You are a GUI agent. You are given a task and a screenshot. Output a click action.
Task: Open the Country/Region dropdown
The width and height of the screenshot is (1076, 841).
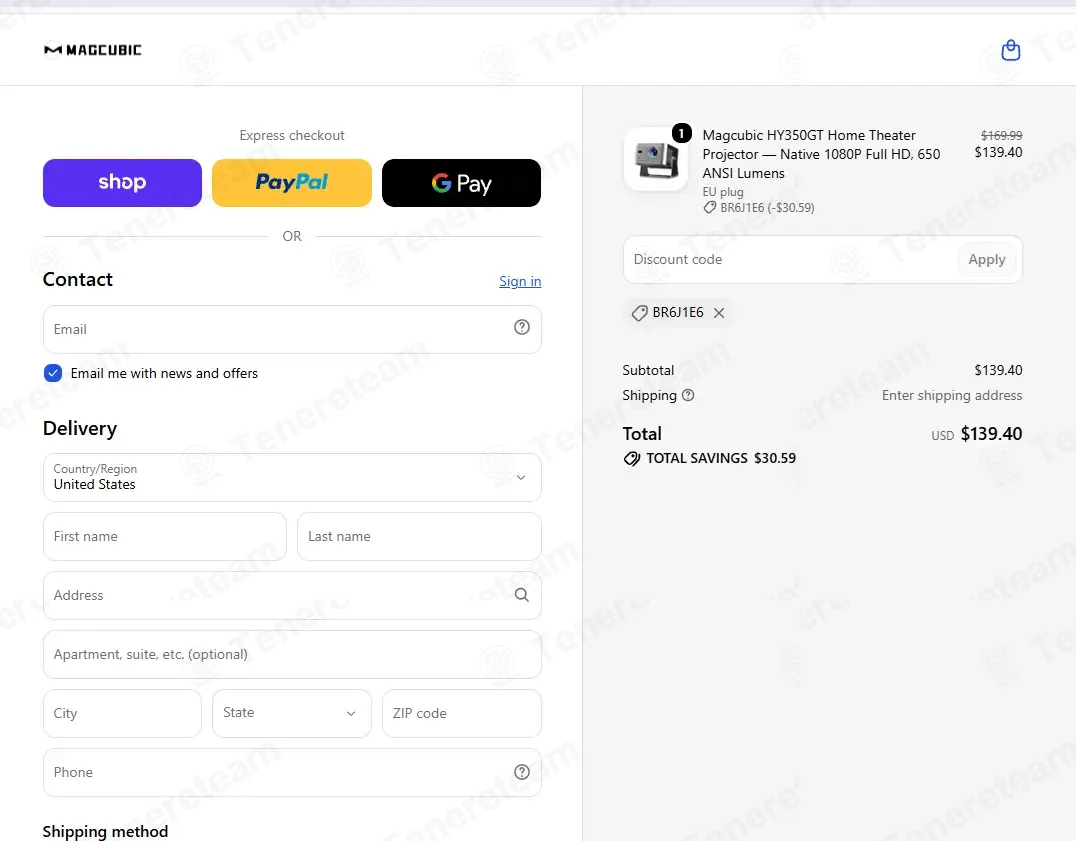coord(292,477)
